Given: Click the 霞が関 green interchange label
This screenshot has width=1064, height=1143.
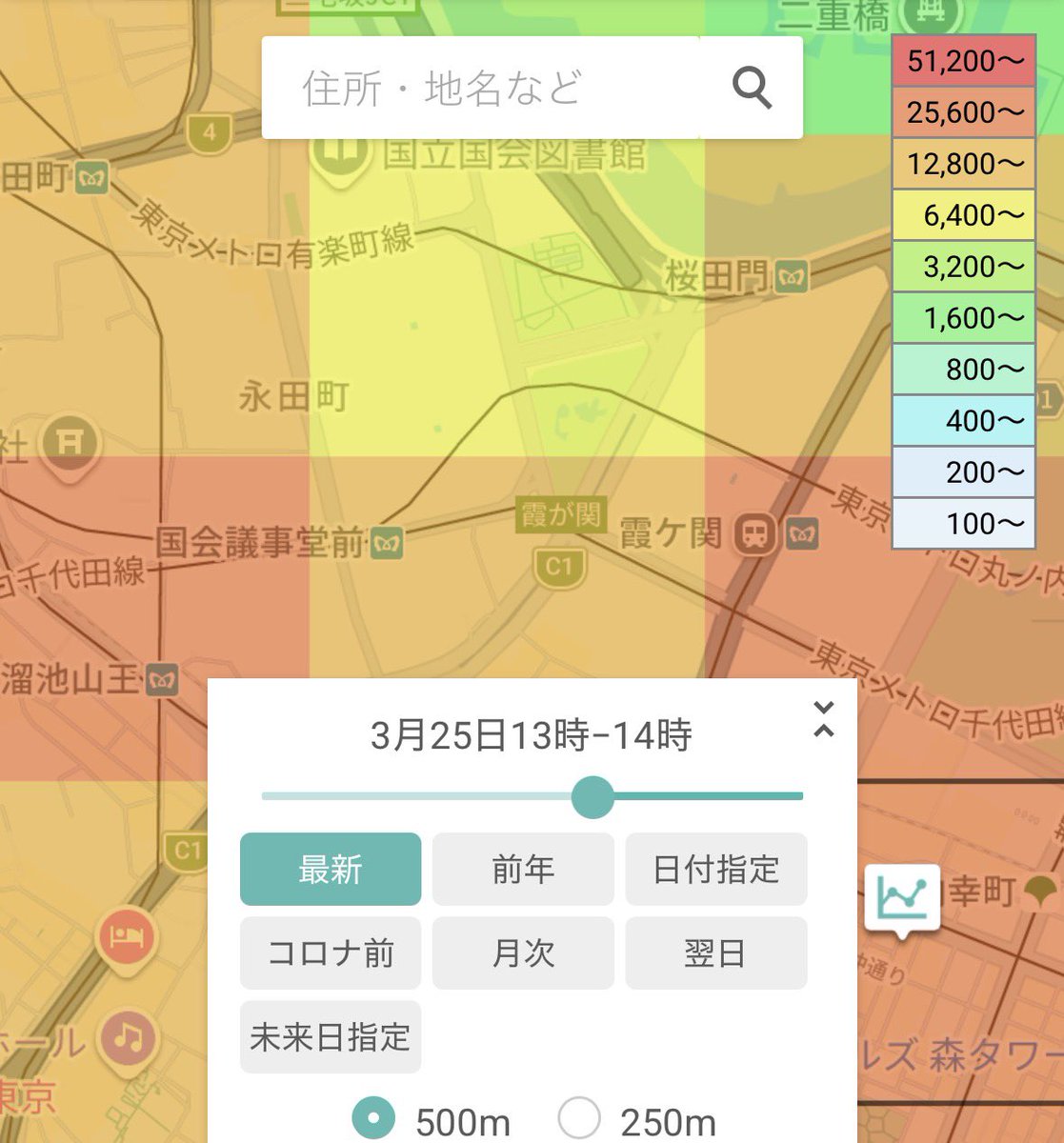Looking at the screenshot, I should pos(561,515).
